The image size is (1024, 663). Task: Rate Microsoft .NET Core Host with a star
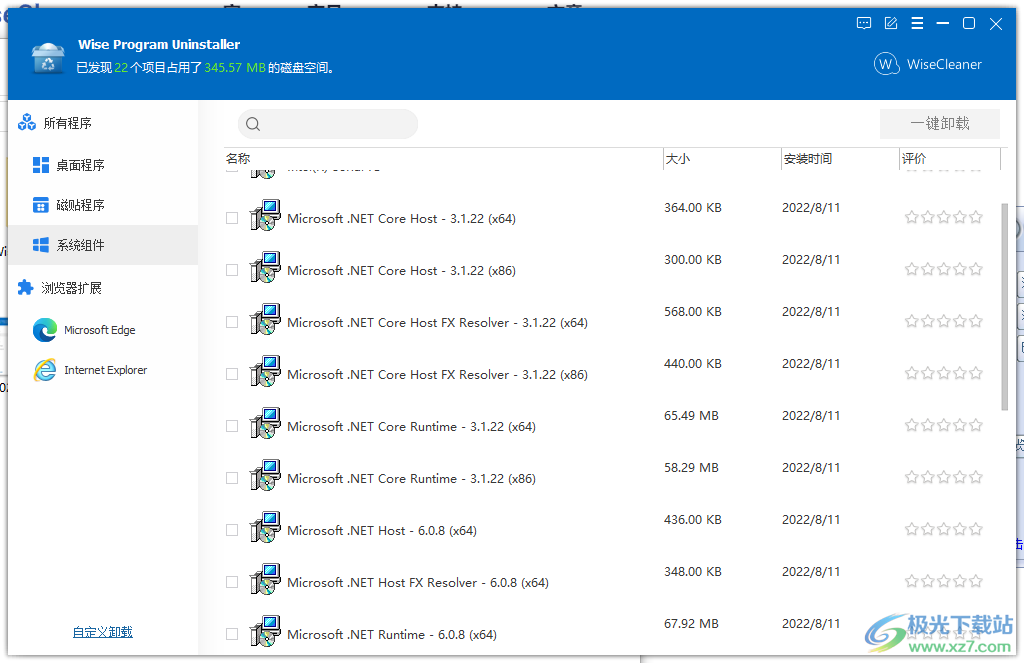coord(911,216)
